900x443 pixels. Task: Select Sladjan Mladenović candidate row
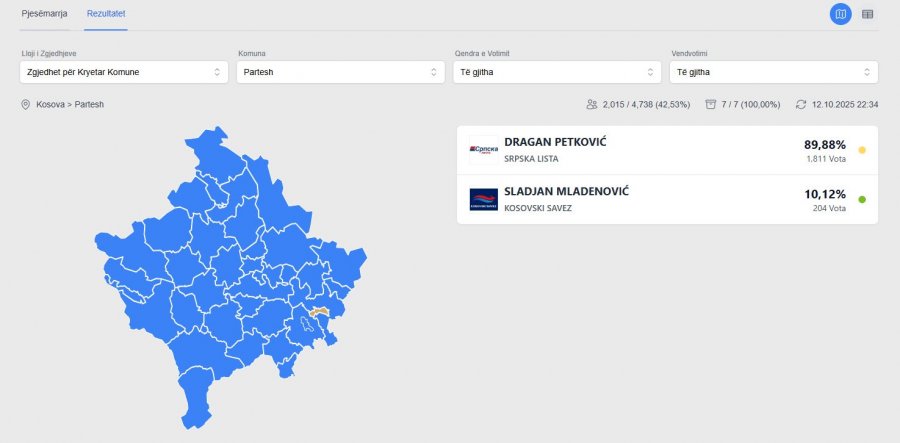tap(640, 199)
